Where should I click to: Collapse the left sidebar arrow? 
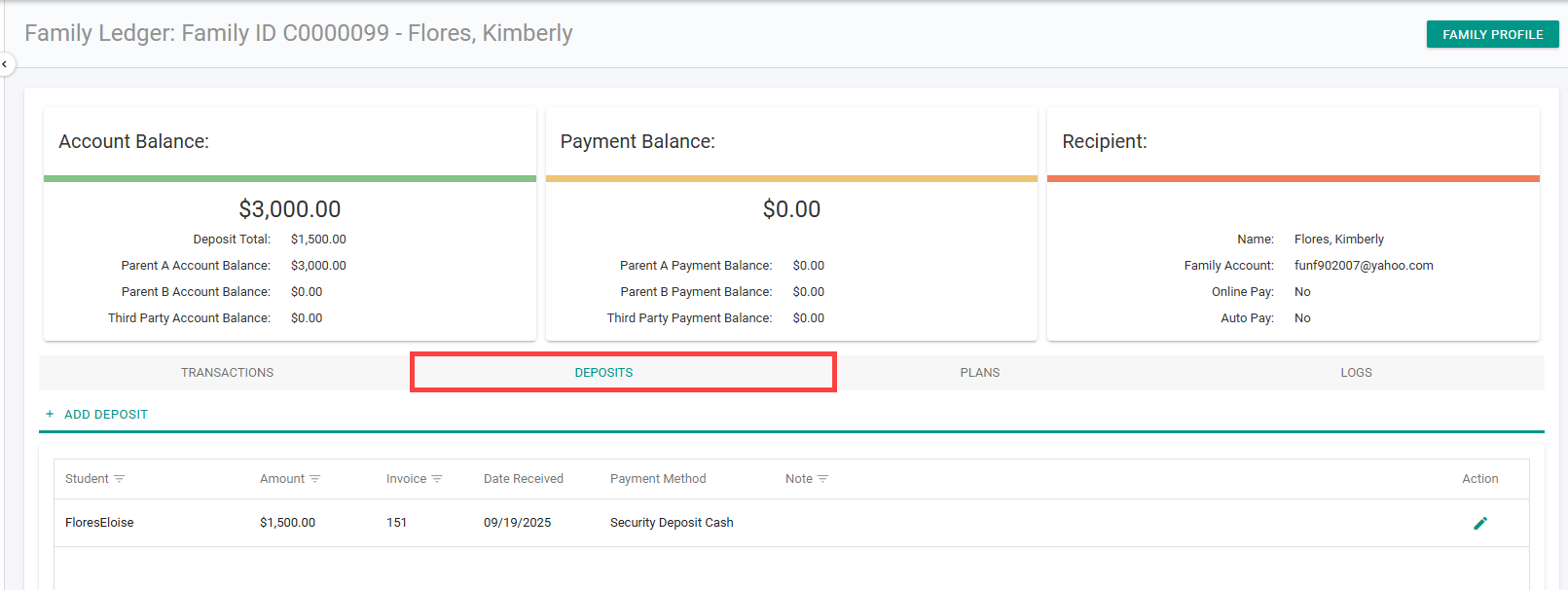tap(5, 64)
